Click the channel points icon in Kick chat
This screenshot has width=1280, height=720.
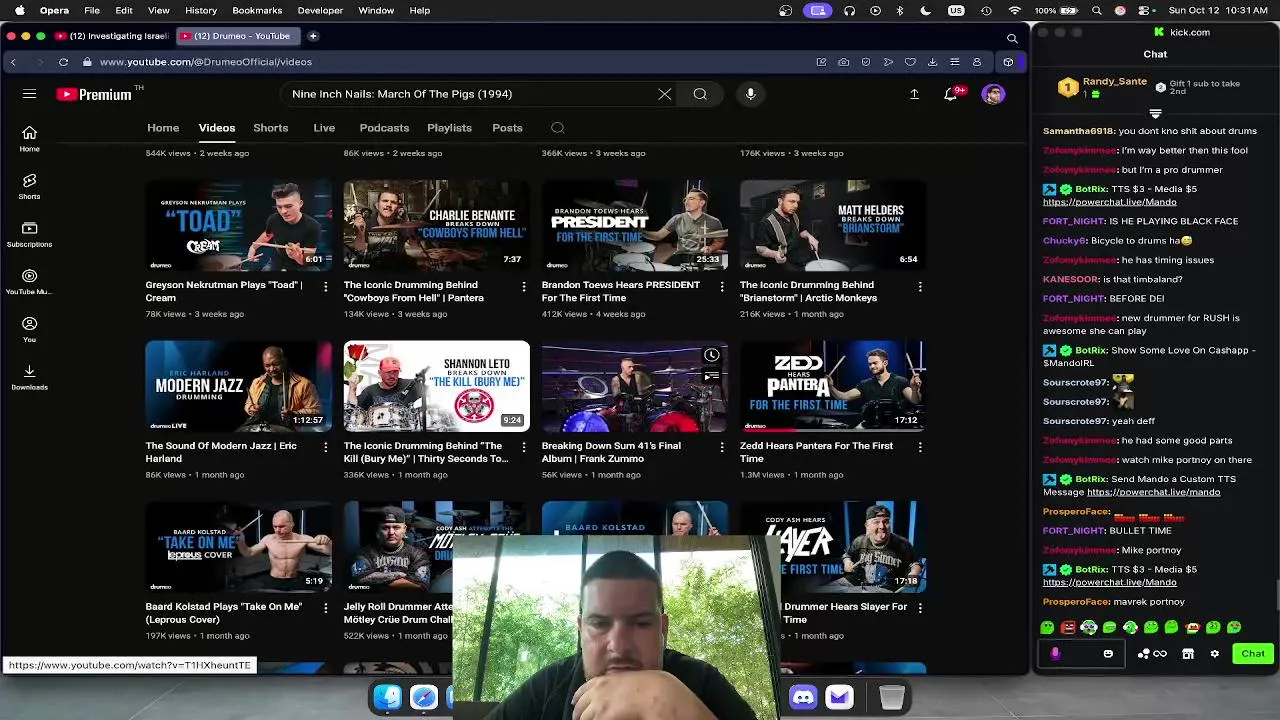click(x=1152, y=654)
